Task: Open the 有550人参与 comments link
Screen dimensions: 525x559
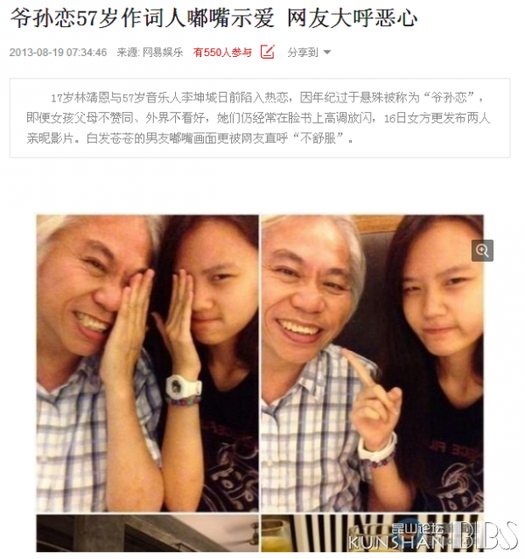Action: [222, 52]
